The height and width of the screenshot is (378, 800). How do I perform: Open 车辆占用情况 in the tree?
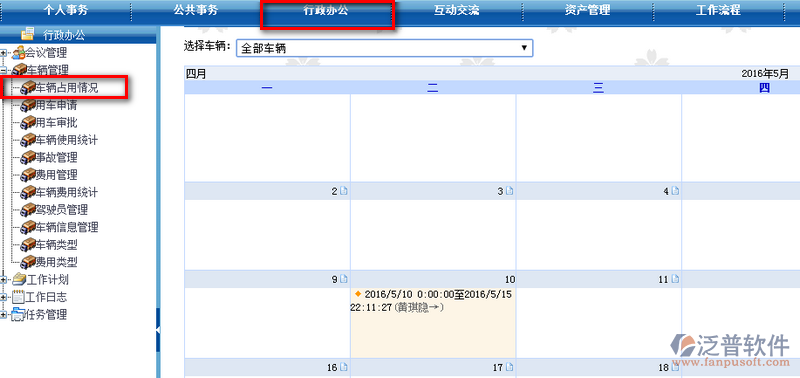pos(66,88)
